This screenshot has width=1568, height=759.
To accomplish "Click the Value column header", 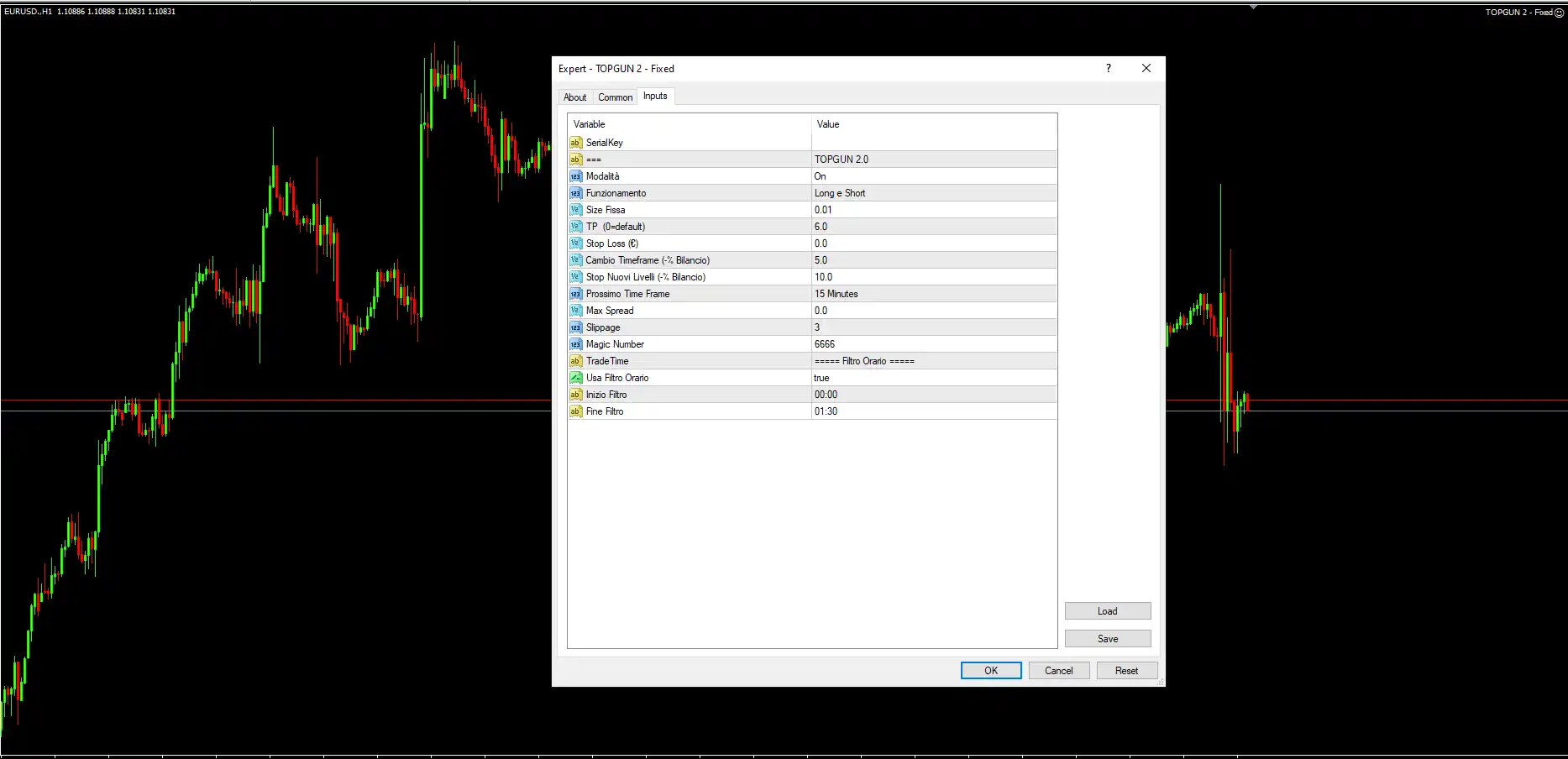I will [934, 124].
